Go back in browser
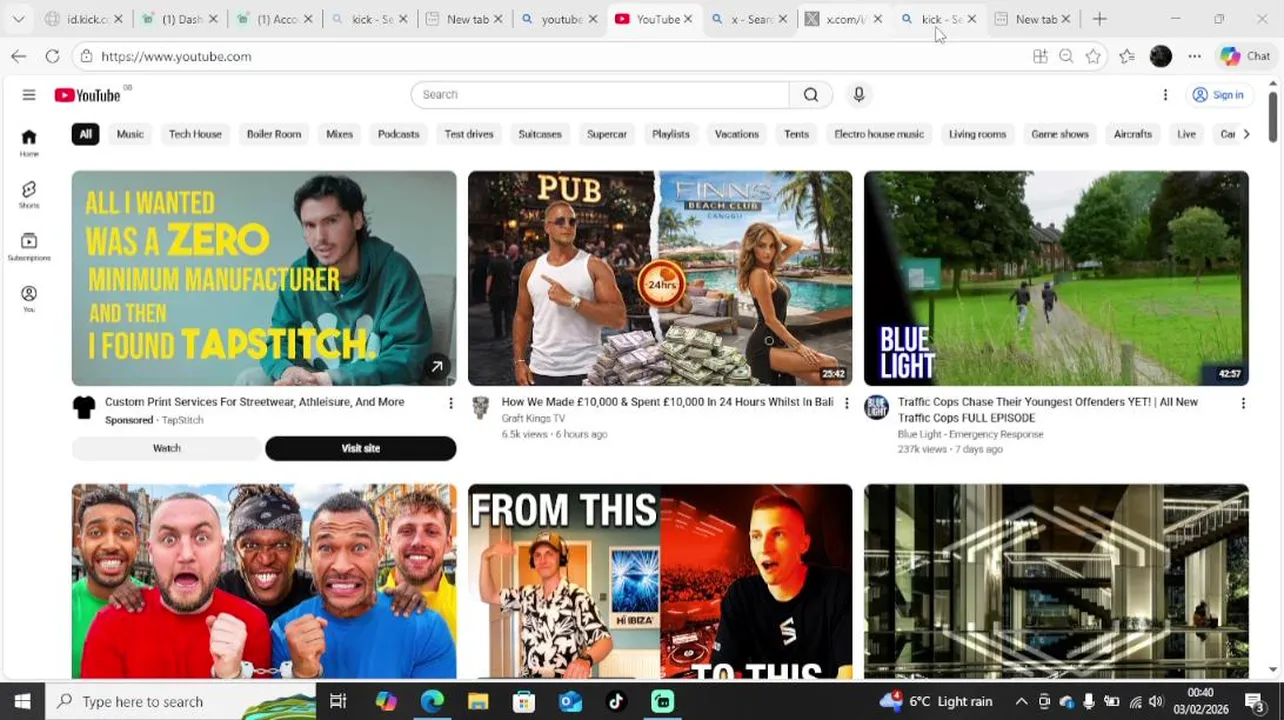The width and height of the screenshot is (1284, 720). (x=18, y=57)
